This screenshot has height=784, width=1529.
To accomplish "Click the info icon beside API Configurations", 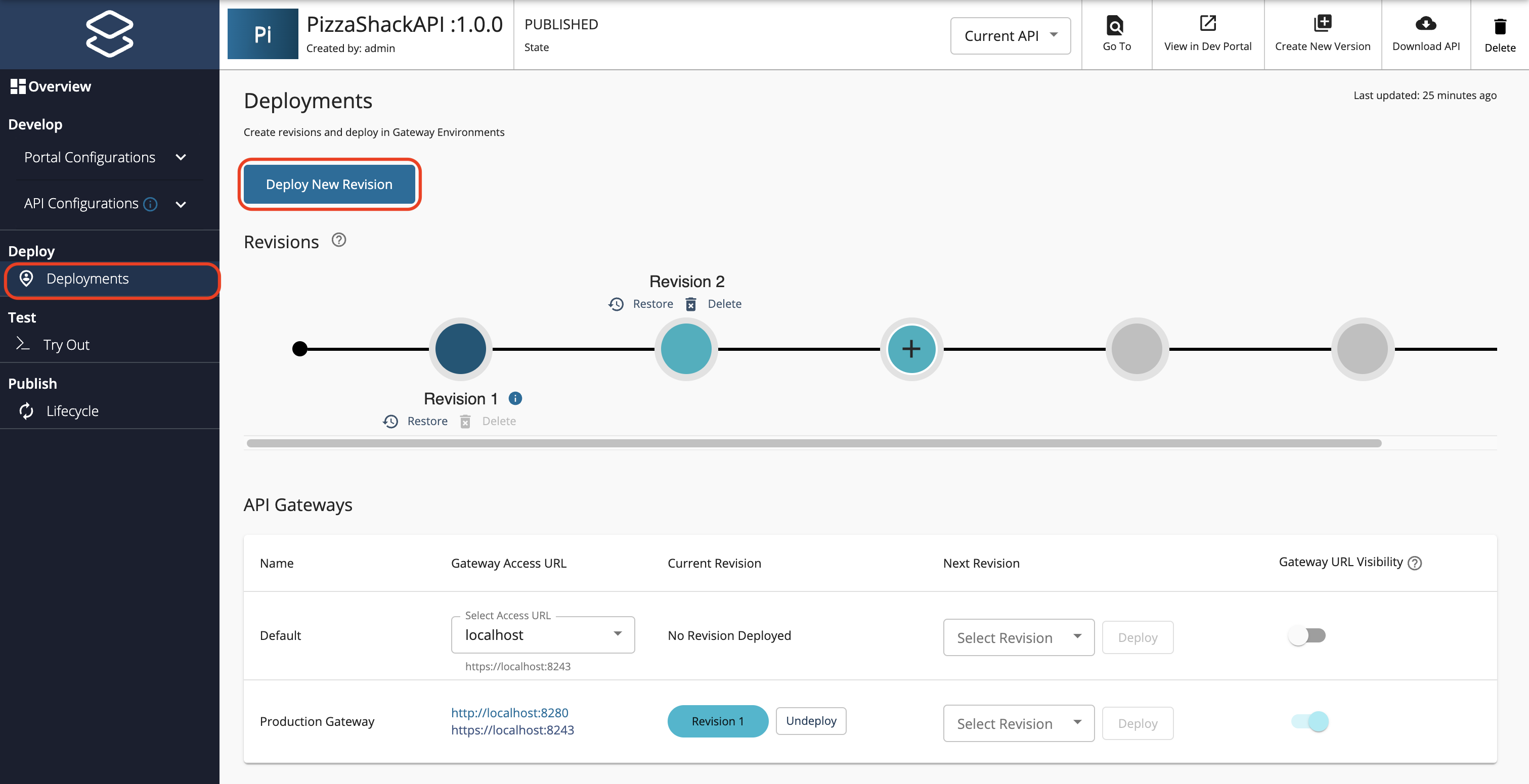I will 150,203.
